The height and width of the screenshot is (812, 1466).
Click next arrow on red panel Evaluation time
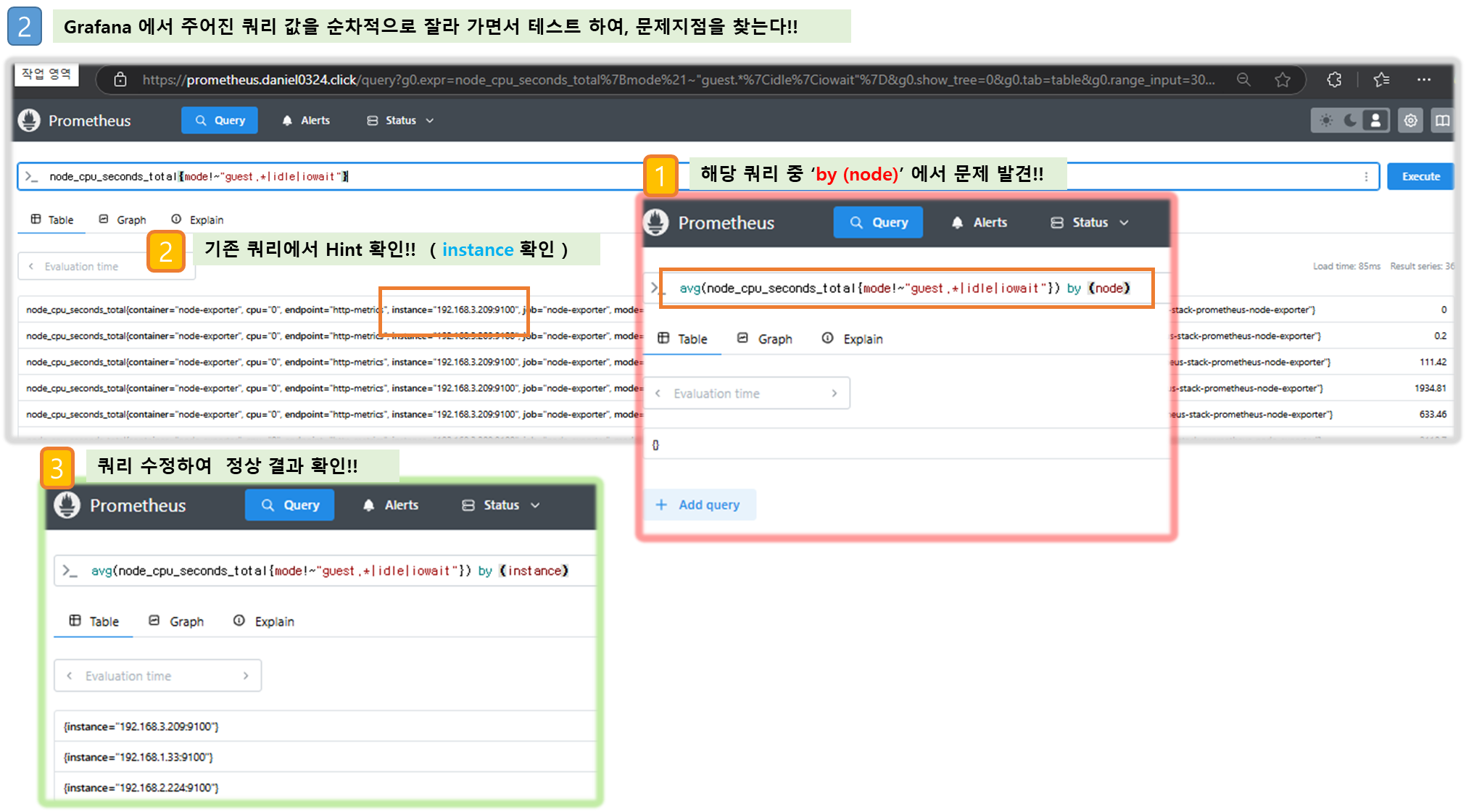tap(834, 393)
